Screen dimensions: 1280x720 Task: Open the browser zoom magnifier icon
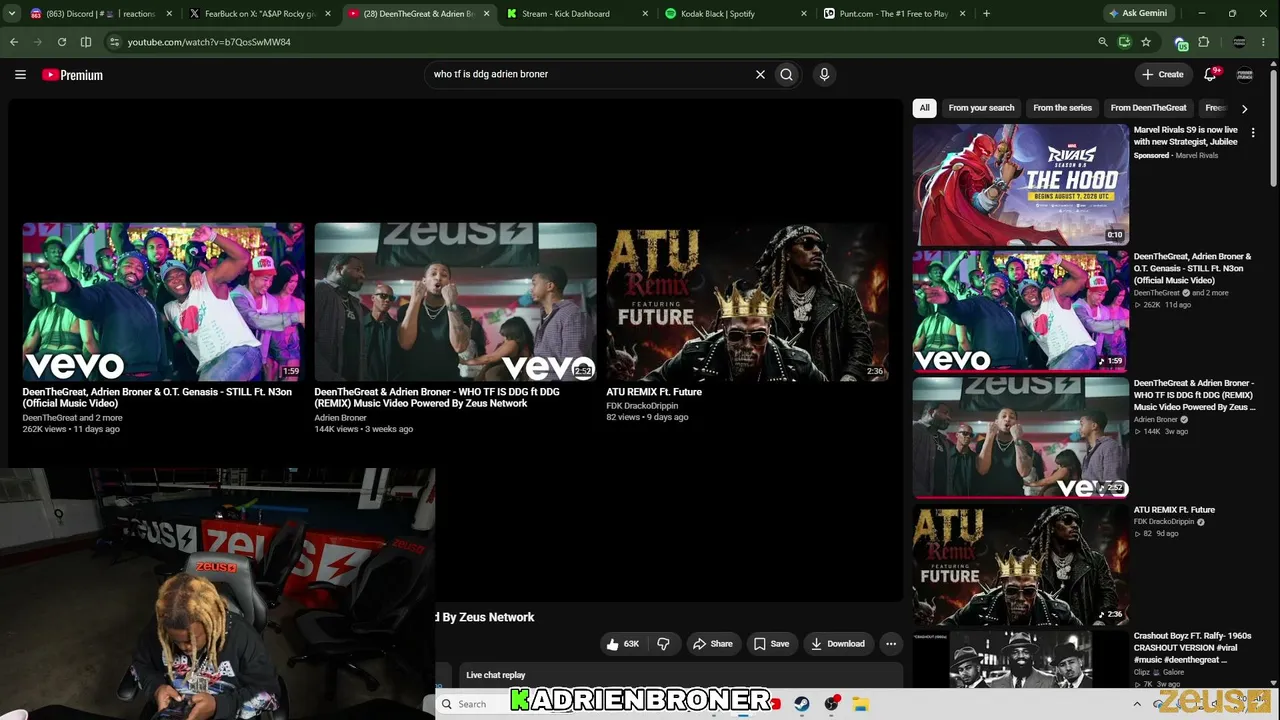1103,42
